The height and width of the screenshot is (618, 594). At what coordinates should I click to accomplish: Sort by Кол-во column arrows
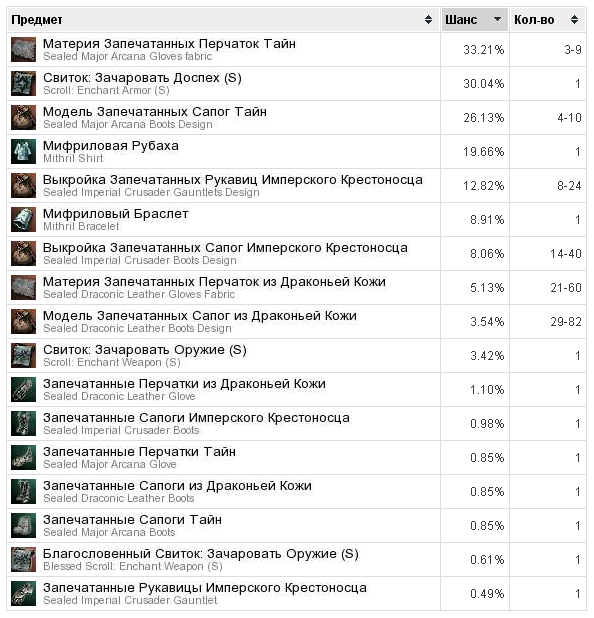575,19
